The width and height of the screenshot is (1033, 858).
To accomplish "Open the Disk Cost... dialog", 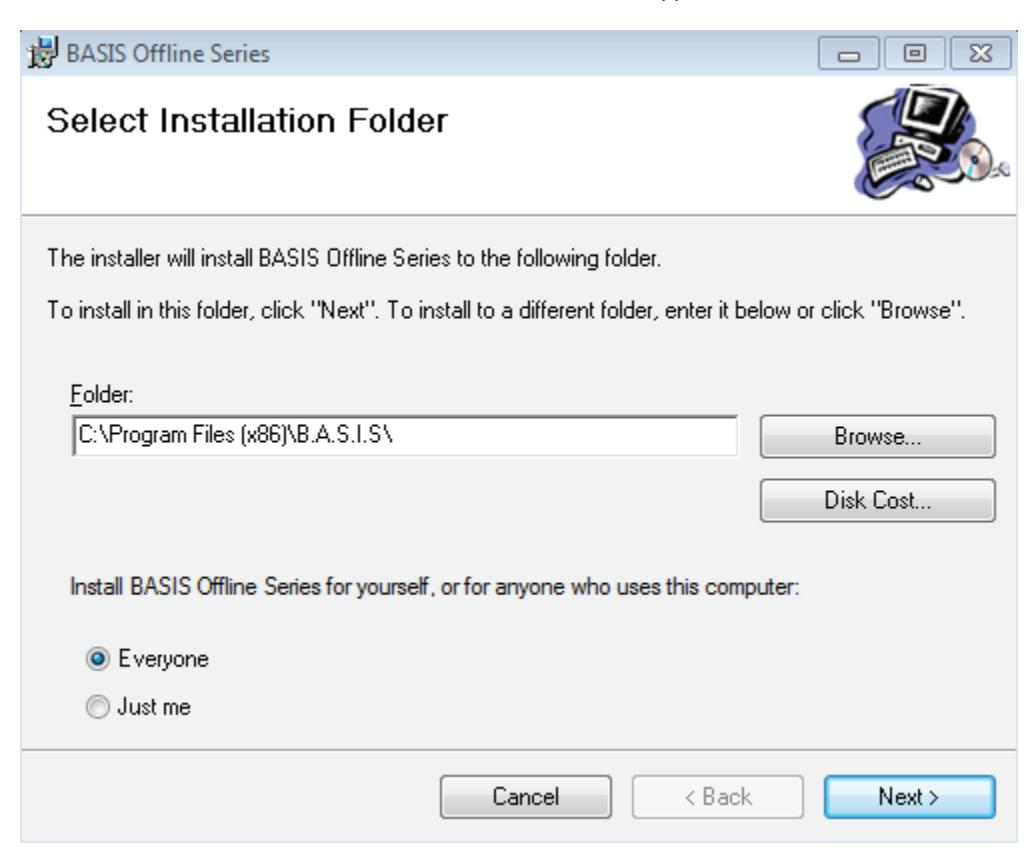I will (878, 501).
